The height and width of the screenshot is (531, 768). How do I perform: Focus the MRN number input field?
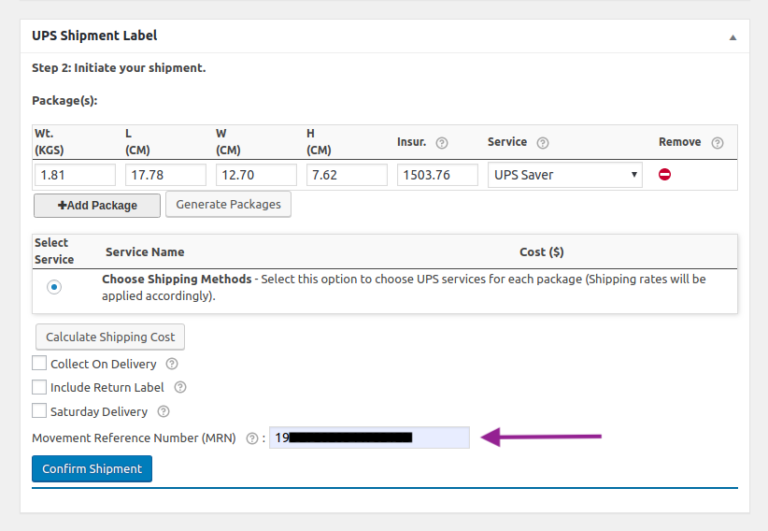pyautogui.click(x=369, y=437)
